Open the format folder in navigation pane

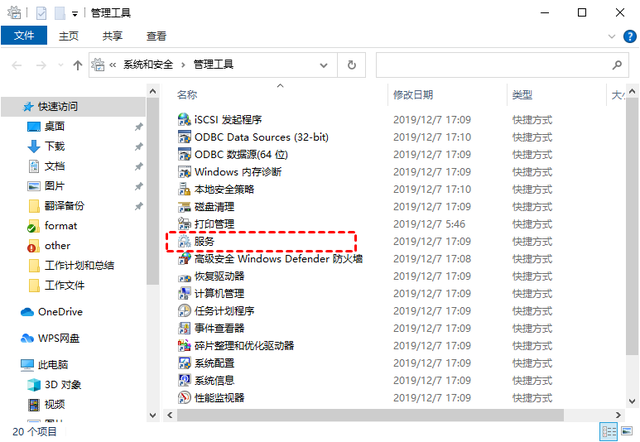tap(60, 226)
